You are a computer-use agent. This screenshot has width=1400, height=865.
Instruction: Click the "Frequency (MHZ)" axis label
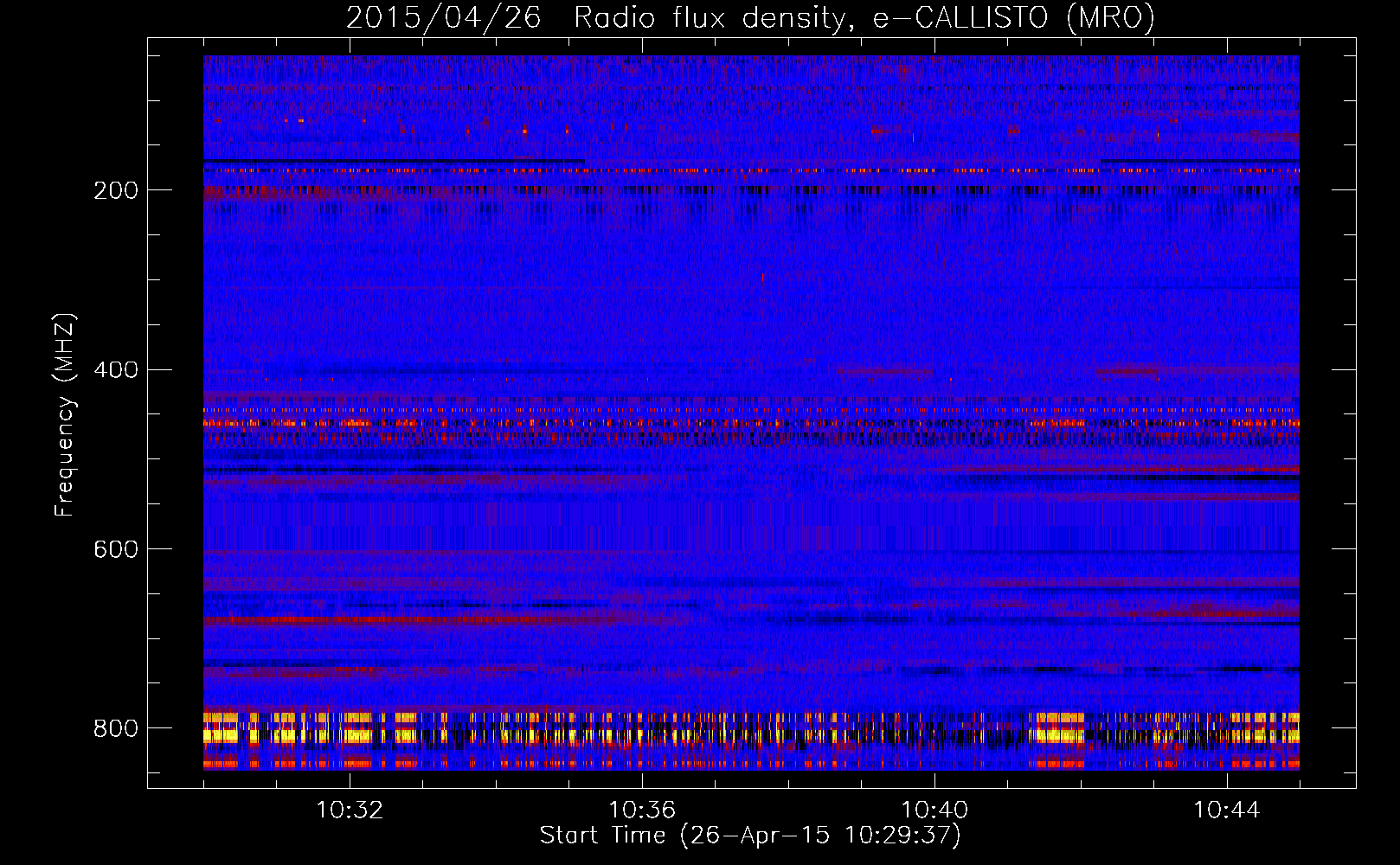coord(65,414)
